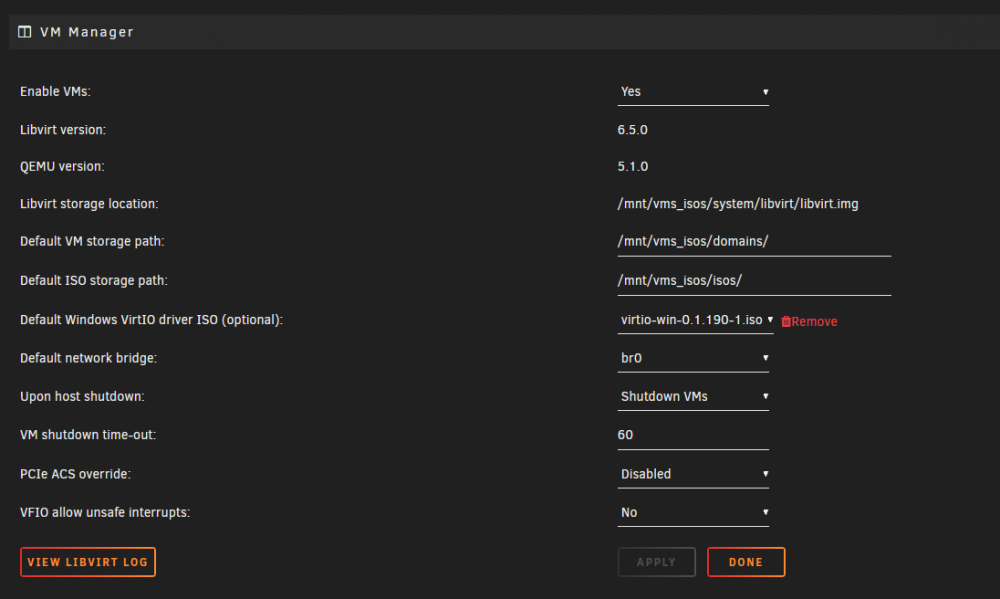The width and height of the screenshot is (1000, 599).
Task: Click the Default network bridge label
Action: pyautogui.click(x=89, y=359)
